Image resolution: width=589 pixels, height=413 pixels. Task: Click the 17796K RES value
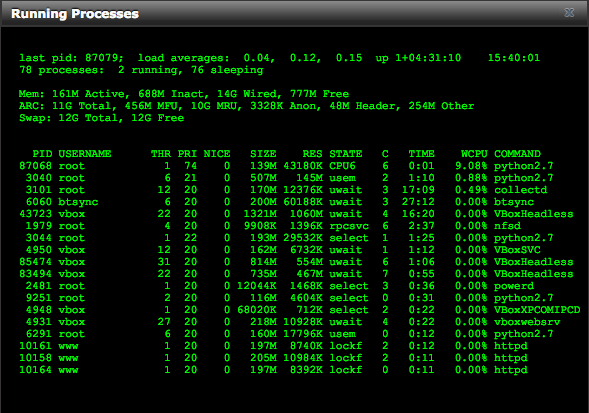tap(303, 334)
